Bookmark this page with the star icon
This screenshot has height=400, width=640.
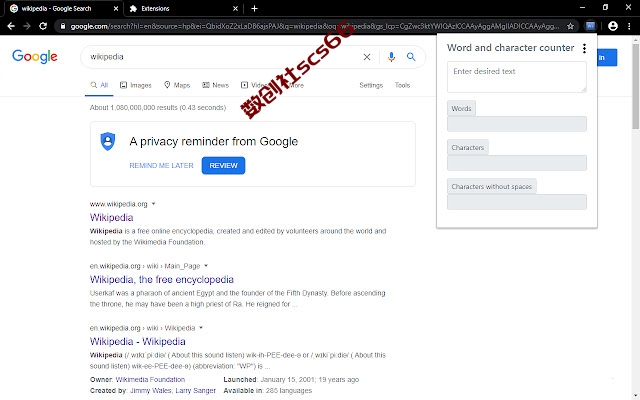click(x=570, y=26)
